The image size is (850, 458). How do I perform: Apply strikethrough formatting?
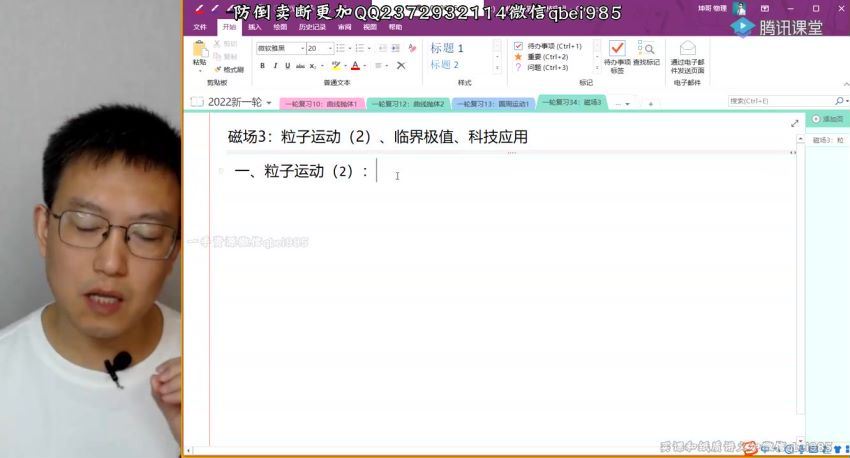pos(300,66)
